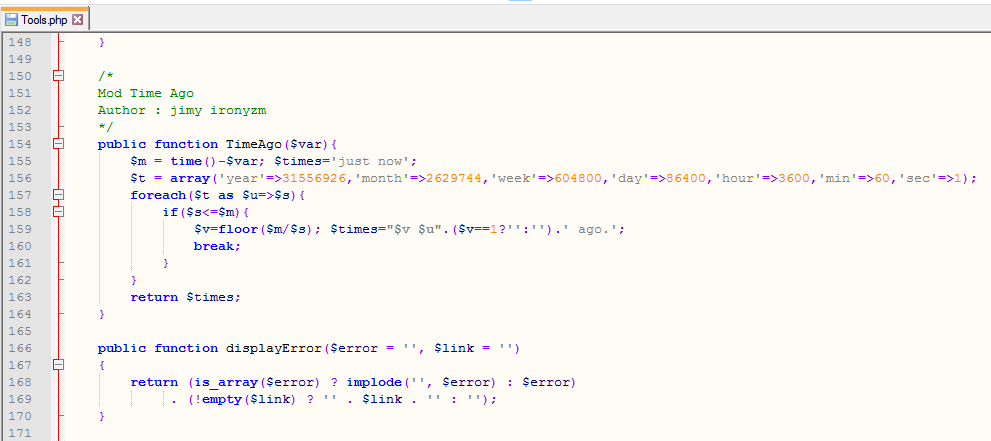Click line number 166 in the margin
Screen dimensions: 991x441
click(20, 348)
